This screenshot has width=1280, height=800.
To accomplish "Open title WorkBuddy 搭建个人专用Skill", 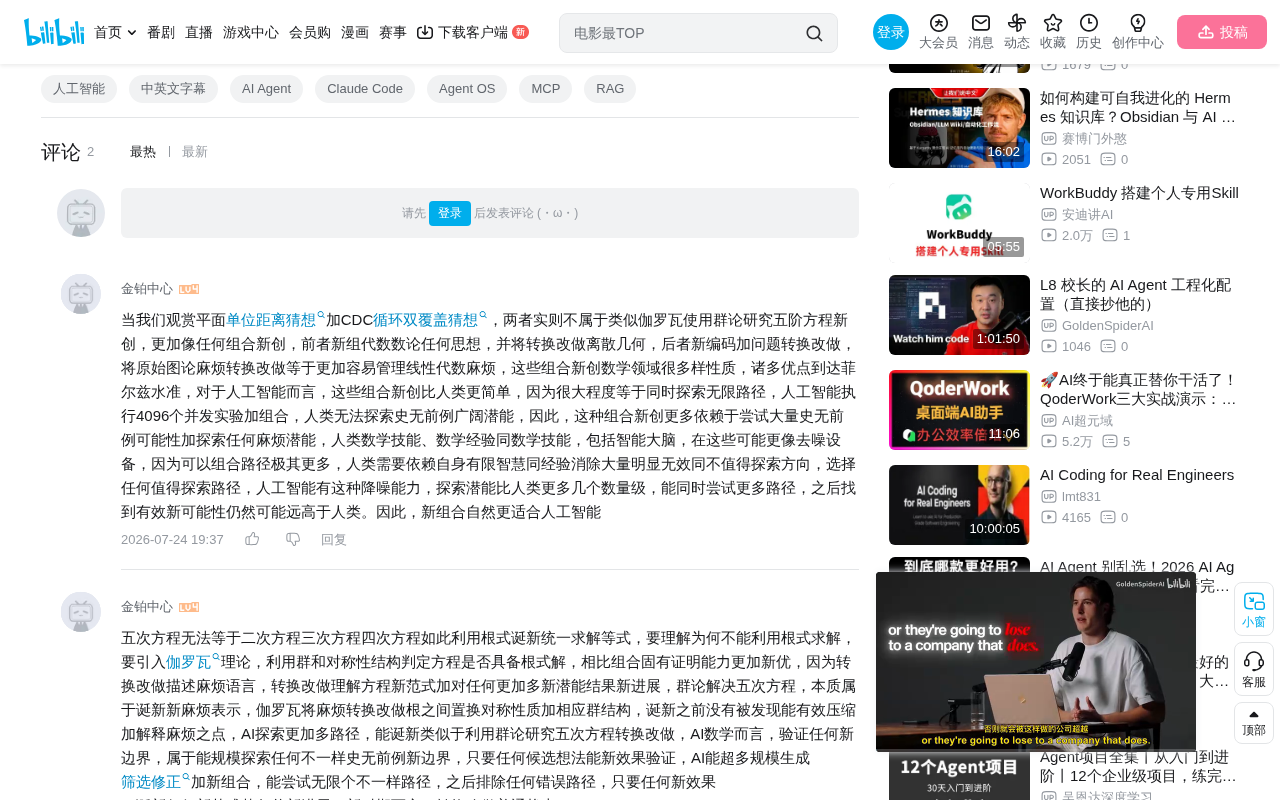I will pyautogui.click(x=1139, y=193).
